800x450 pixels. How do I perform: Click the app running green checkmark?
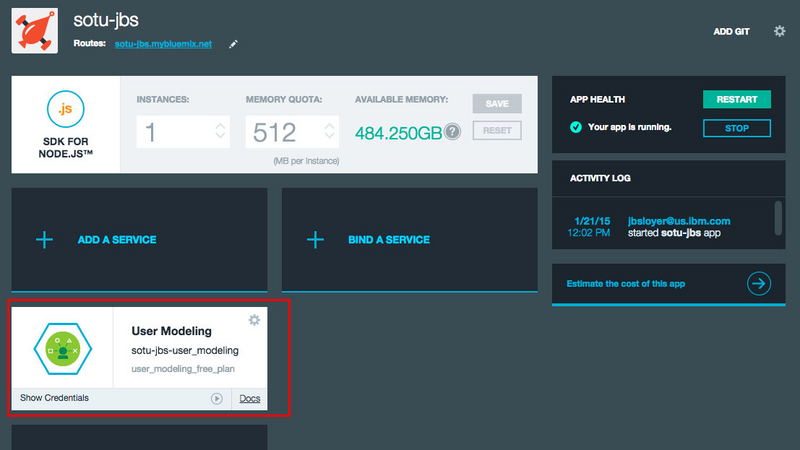(x=576, y=127)
